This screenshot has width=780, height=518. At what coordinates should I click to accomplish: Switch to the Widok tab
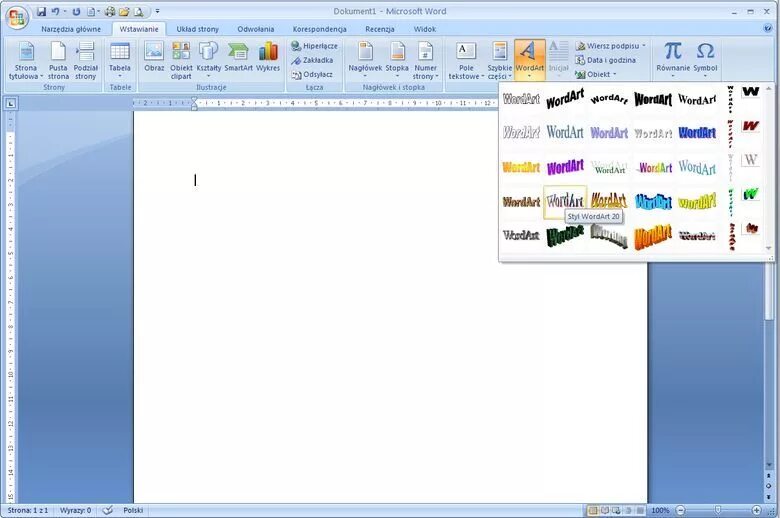point(424,29)
